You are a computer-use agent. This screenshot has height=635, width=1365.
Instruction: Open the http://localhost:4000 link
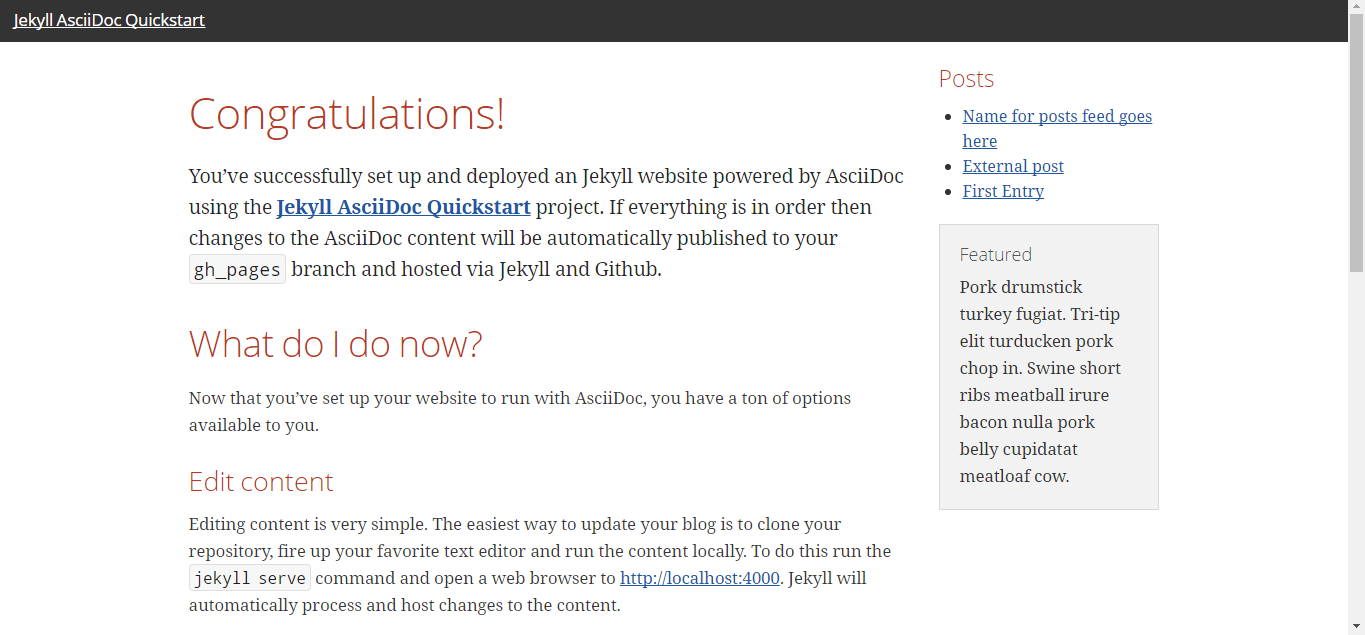(x=700, y=578)
